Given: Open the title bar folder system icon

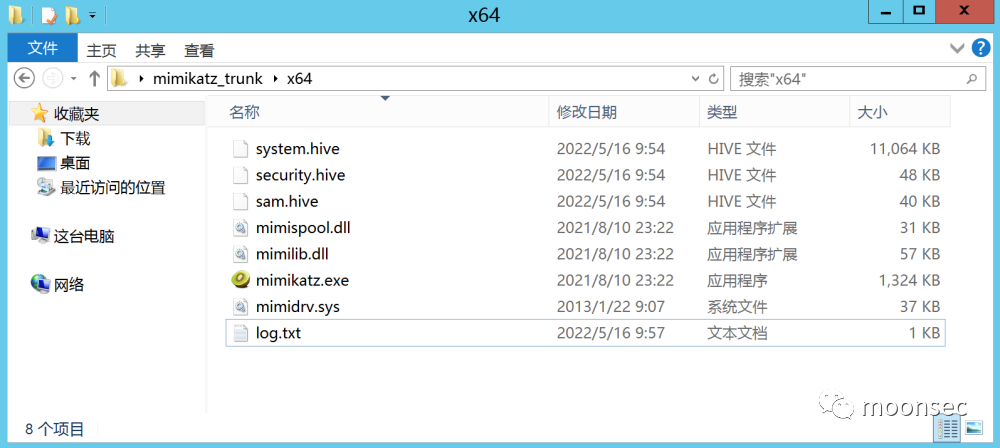Looking at the screenshot, I should (16, 14).
